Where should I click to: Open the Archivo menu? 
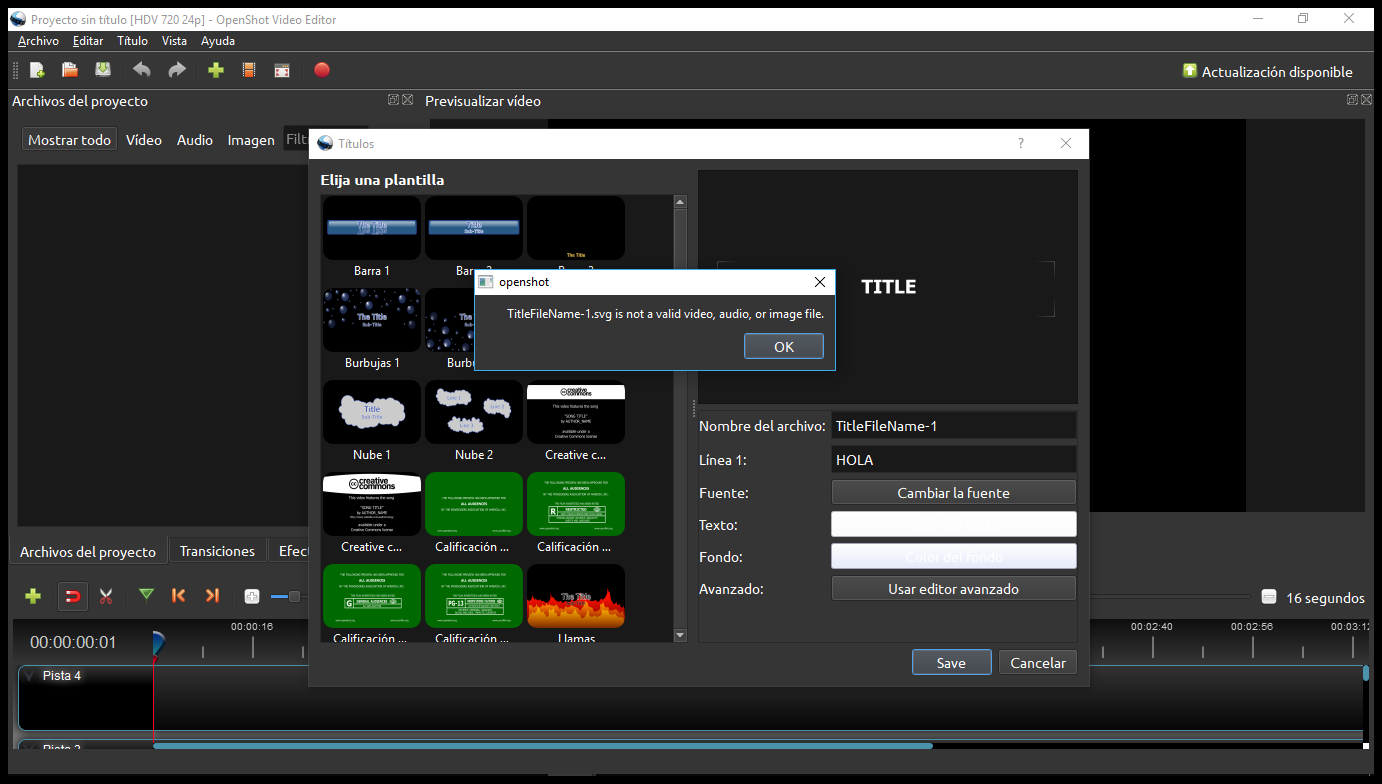pyautogui.click(x=38, y=41)
